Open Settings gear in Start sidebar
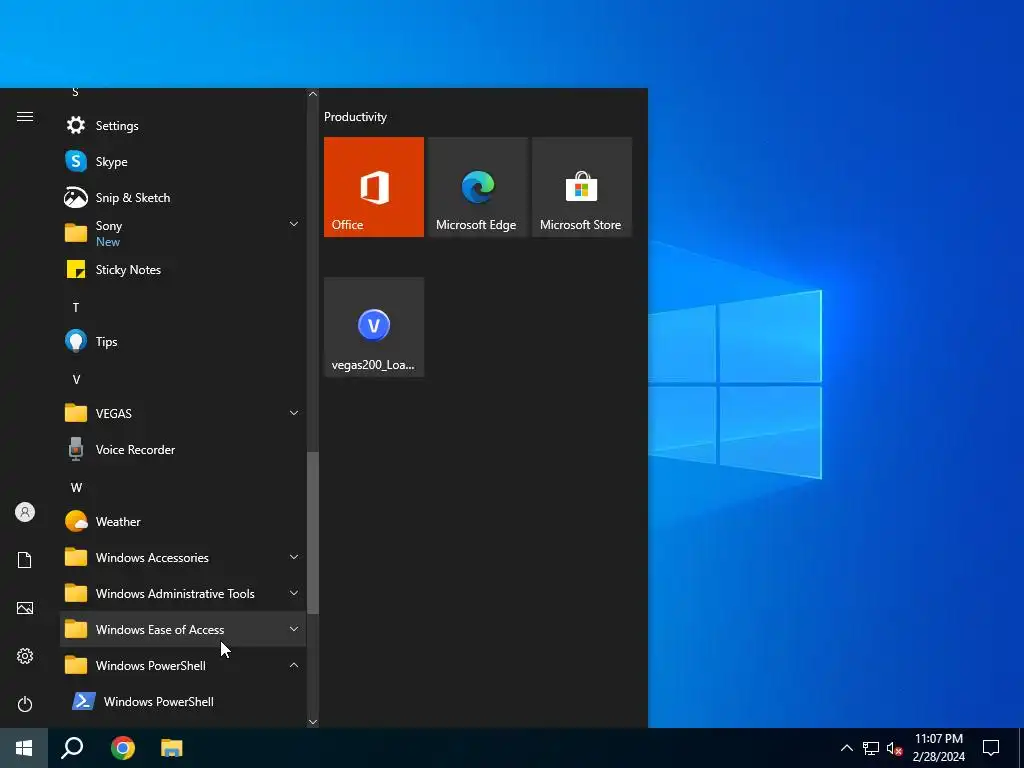 click(x=25, y=656)
